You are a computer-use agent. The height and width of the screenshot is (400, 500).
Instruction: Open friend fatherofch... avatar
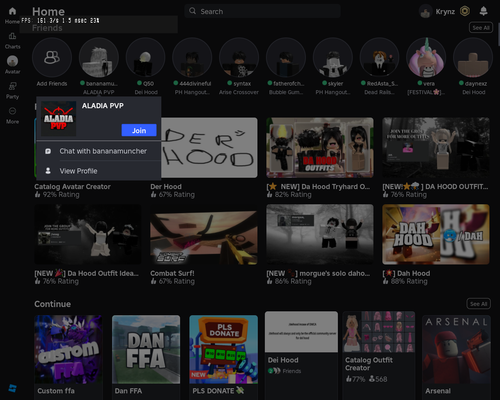[286, 57]
